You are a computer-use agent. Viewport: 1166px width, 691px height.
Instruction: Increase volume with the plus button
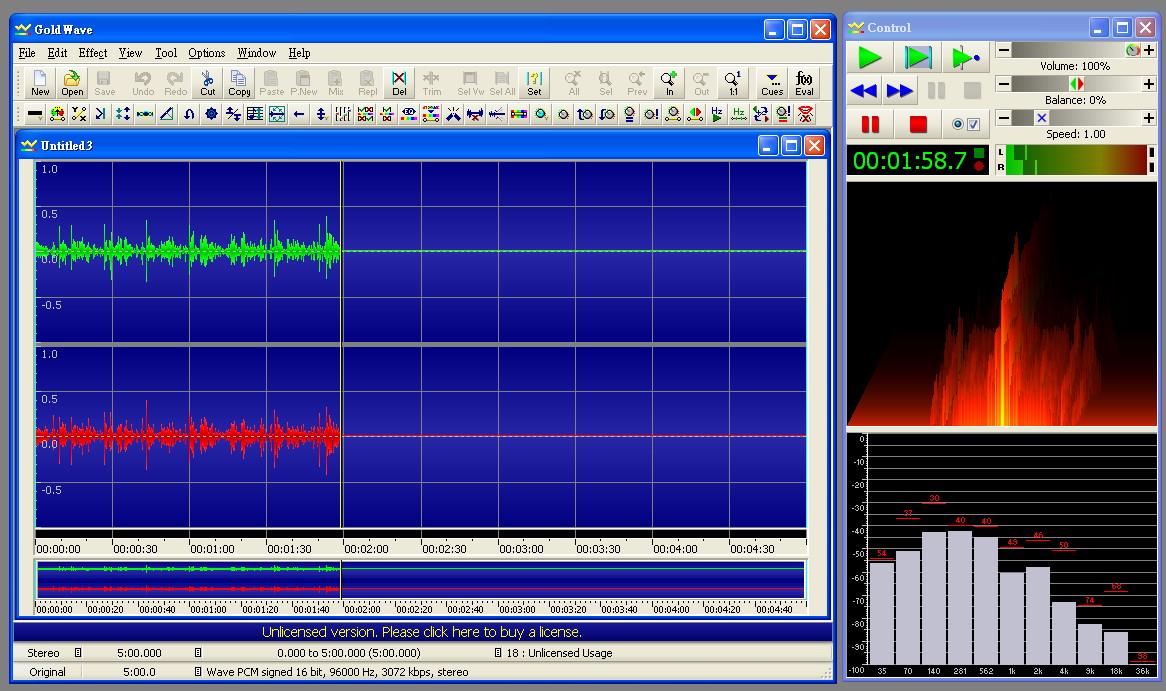(1149, 51)
